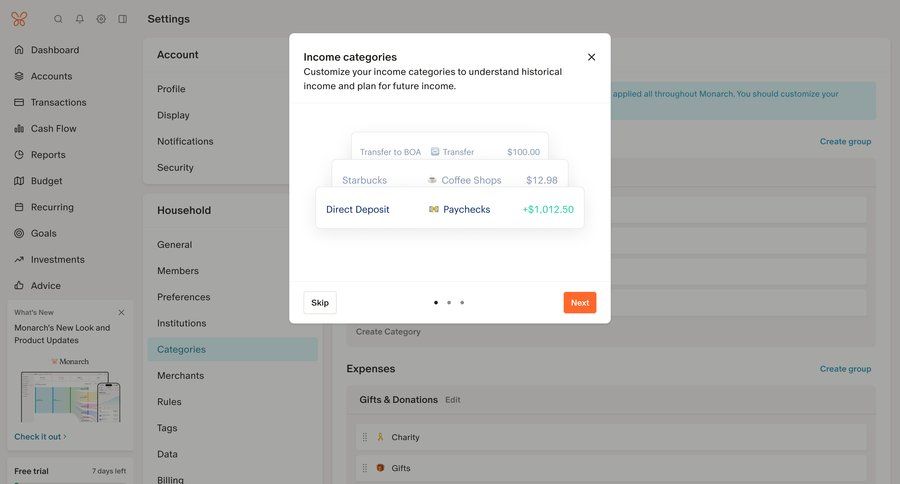Click the Direct Deposit transaction card
The width and height of the screenshot is (900, 484).
click(x=449, y=208)
